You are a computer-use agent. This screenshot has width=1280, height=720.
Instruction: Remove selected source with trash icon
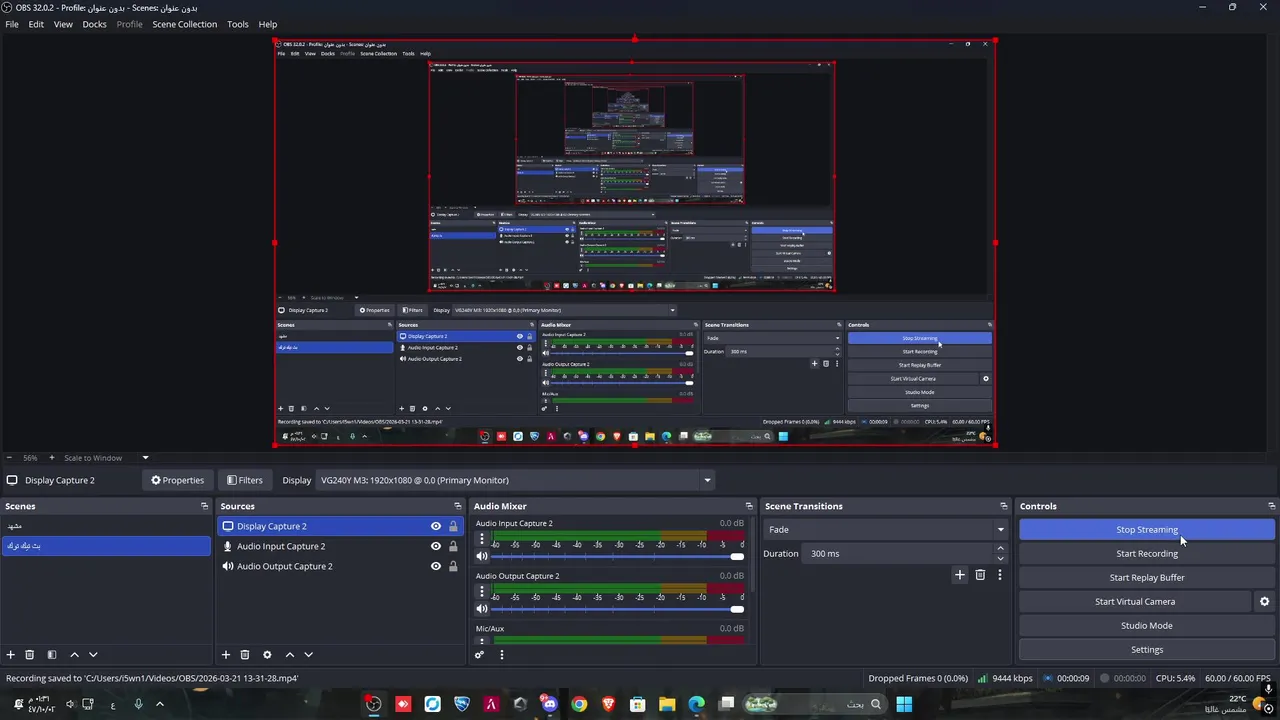point(245,655)
